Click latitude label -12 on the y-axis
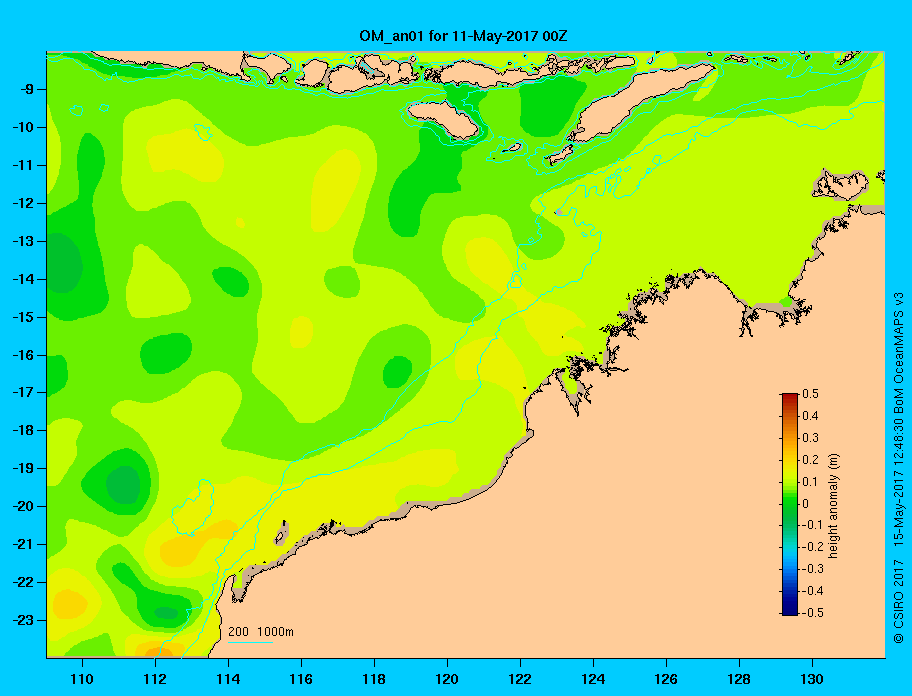Image resolution: width=912 pixels, height=696 pixels. coord(22,204)
